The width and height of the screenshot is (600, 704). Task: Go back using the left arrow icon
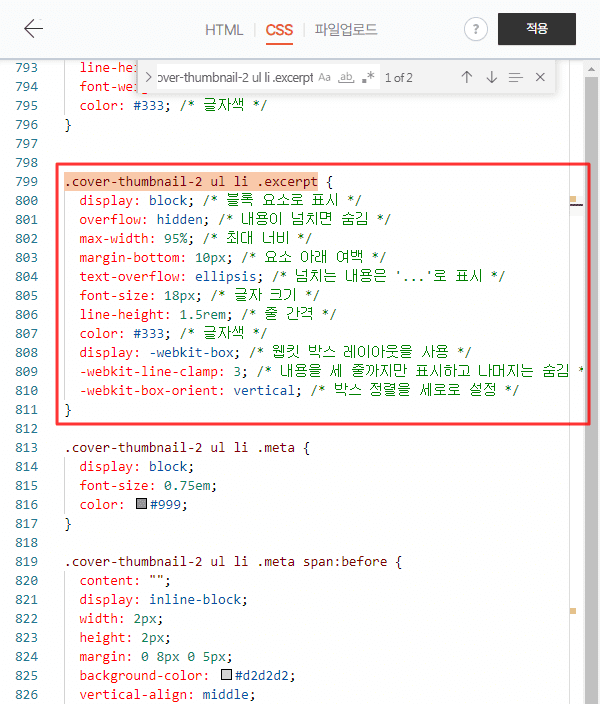point(33,29)
